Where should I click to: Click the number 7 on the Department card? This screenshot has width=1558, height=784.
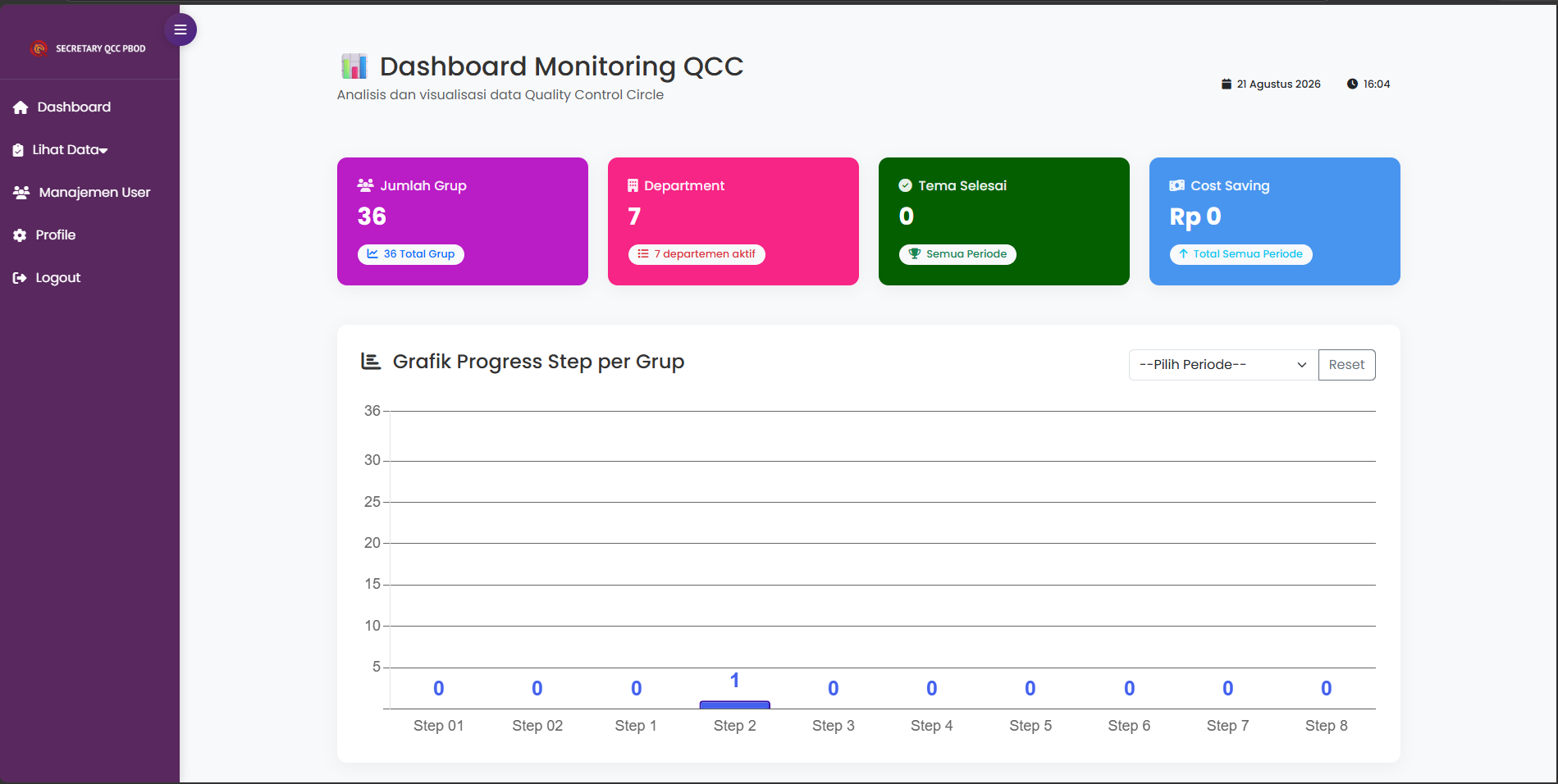[x=634, y=217]
